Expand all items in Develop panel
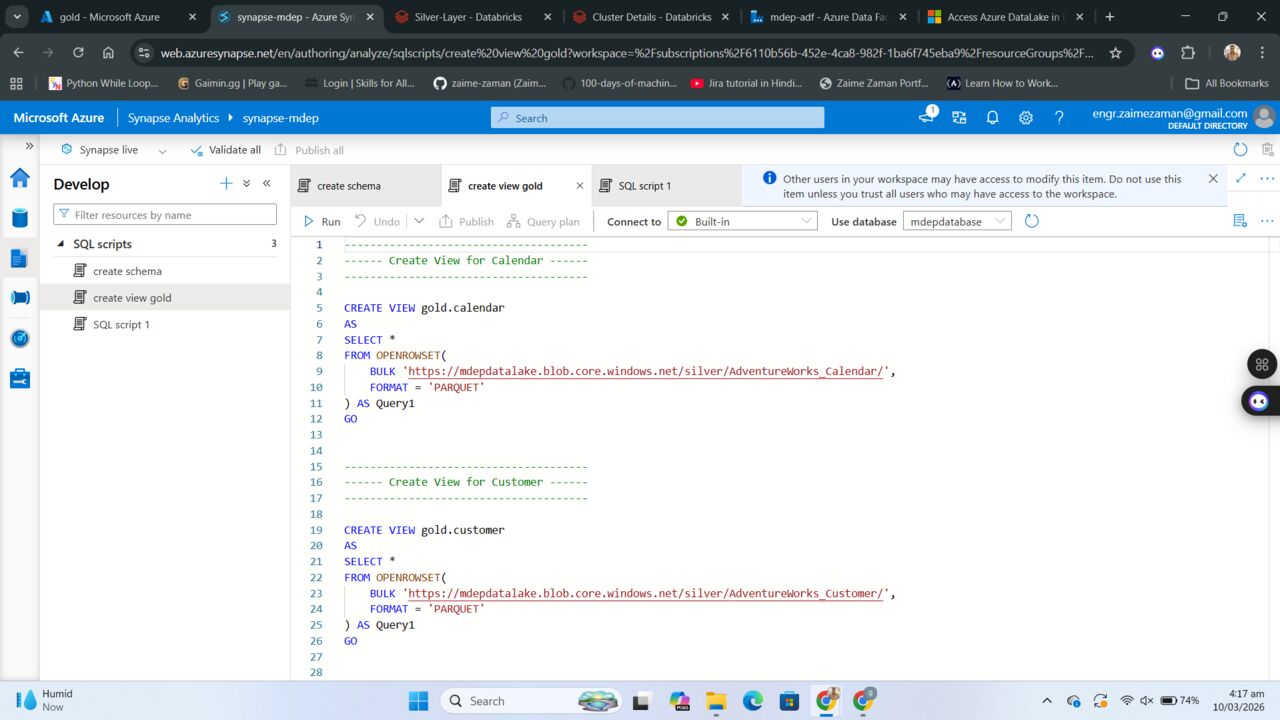Screen dimensions: 1280x720 246,183
